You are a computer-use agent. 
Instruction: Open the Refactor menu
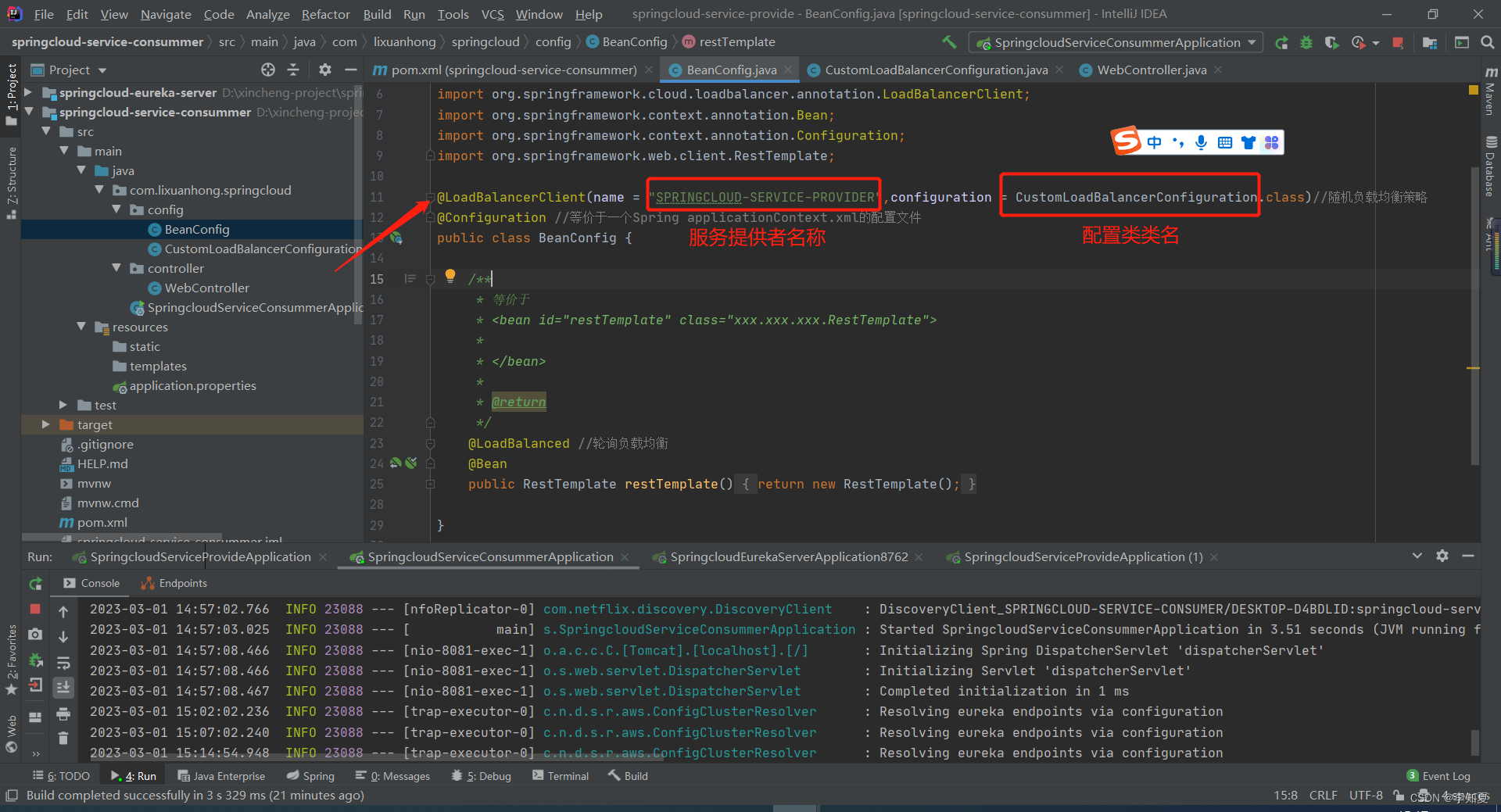(x=325, y=14)
